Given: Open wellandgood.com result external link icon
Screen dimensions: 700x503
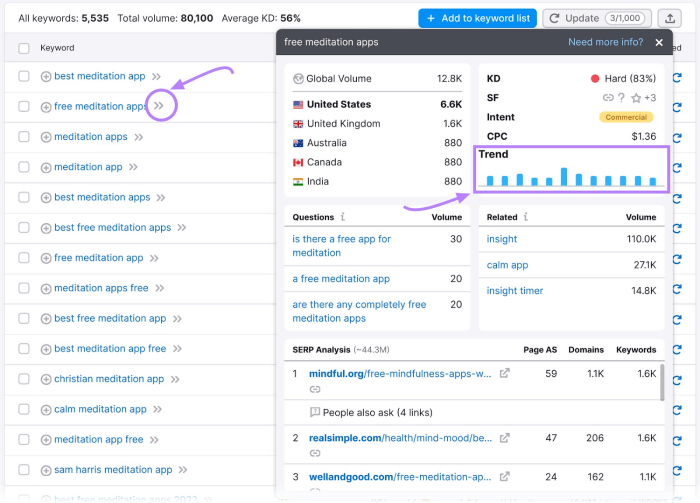Looking at the screenshot, I should (x=504, y=477).
